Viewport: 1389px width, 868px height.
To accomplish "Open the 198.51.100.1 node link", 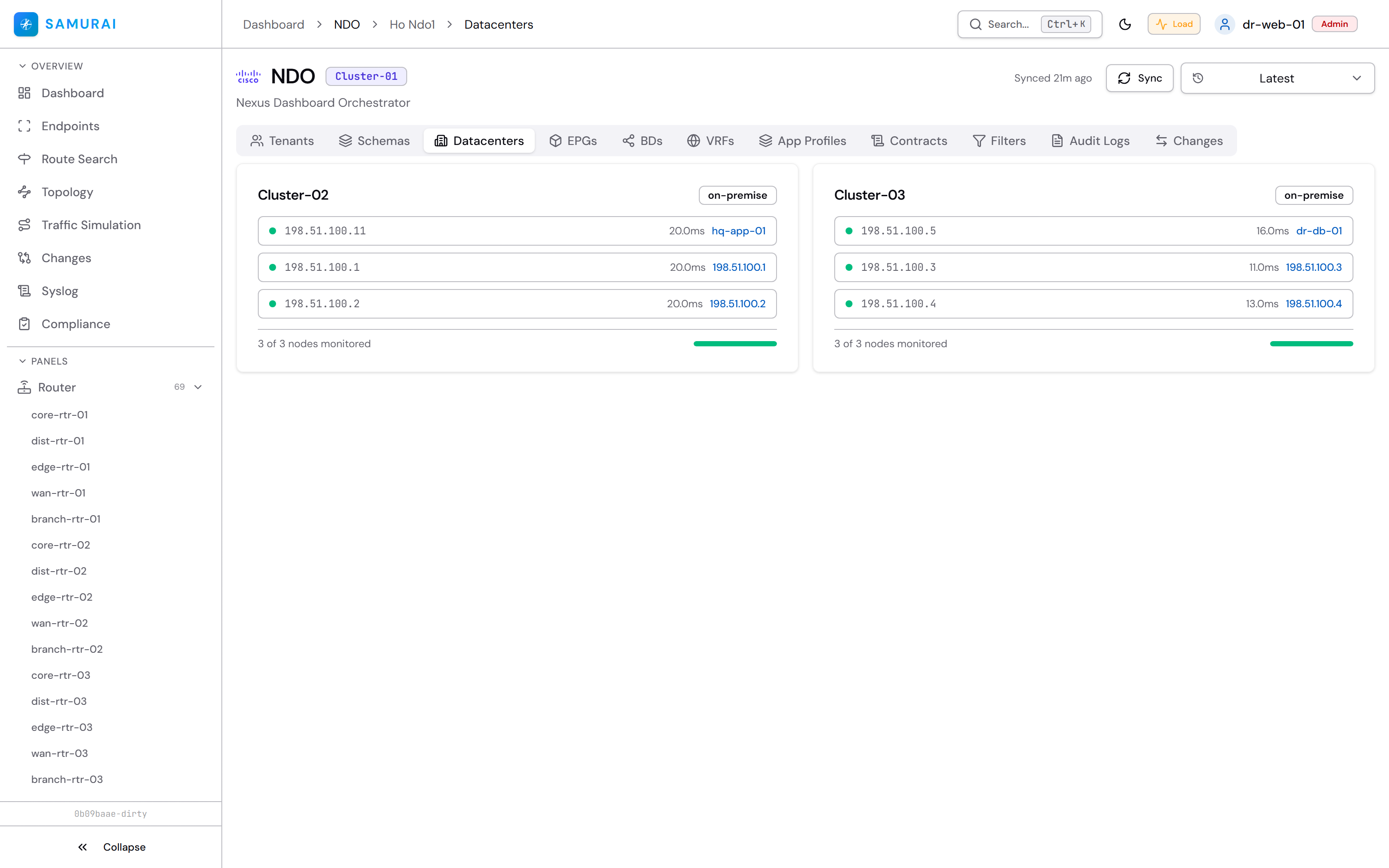I will click(739, 267).
